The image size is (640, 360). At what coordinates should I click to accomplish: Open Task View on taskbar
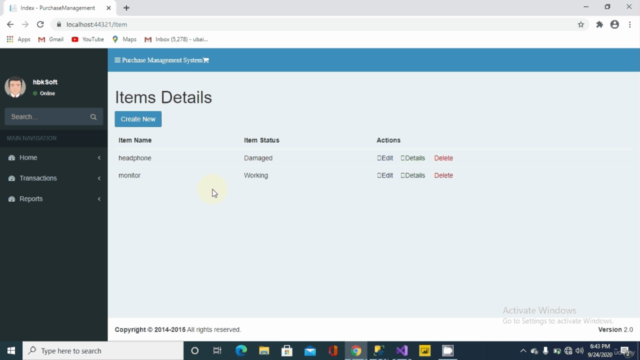[x=217, y=351]
